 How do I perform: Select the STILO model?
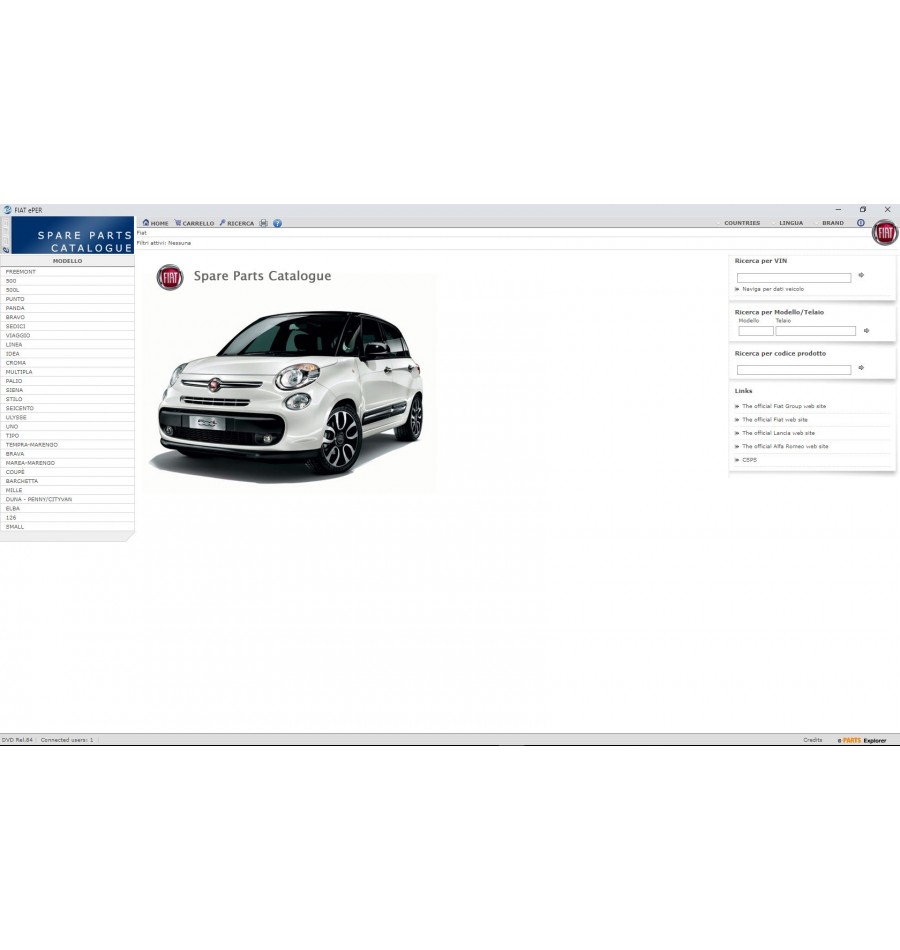coord(67,399)
